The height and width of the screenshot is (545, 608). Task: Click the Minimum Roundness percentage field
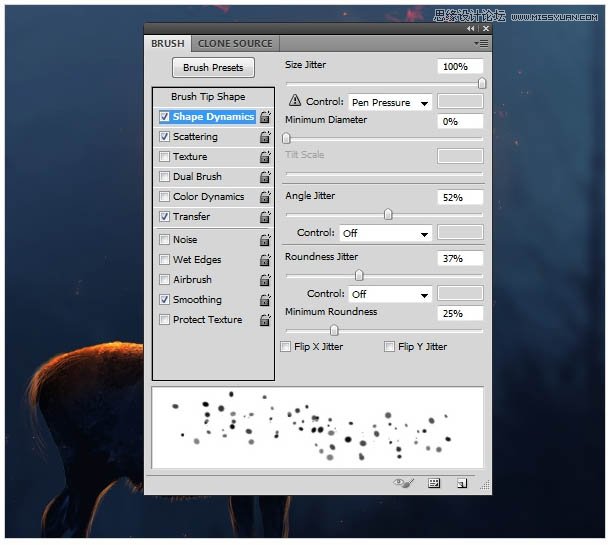pos(460,314)
